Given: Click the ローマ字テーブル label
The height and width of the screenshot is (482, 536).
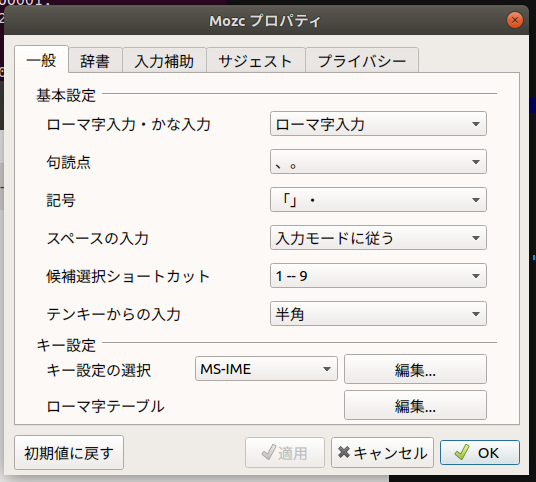Looking at the screenshot, I should coord(106,406).
